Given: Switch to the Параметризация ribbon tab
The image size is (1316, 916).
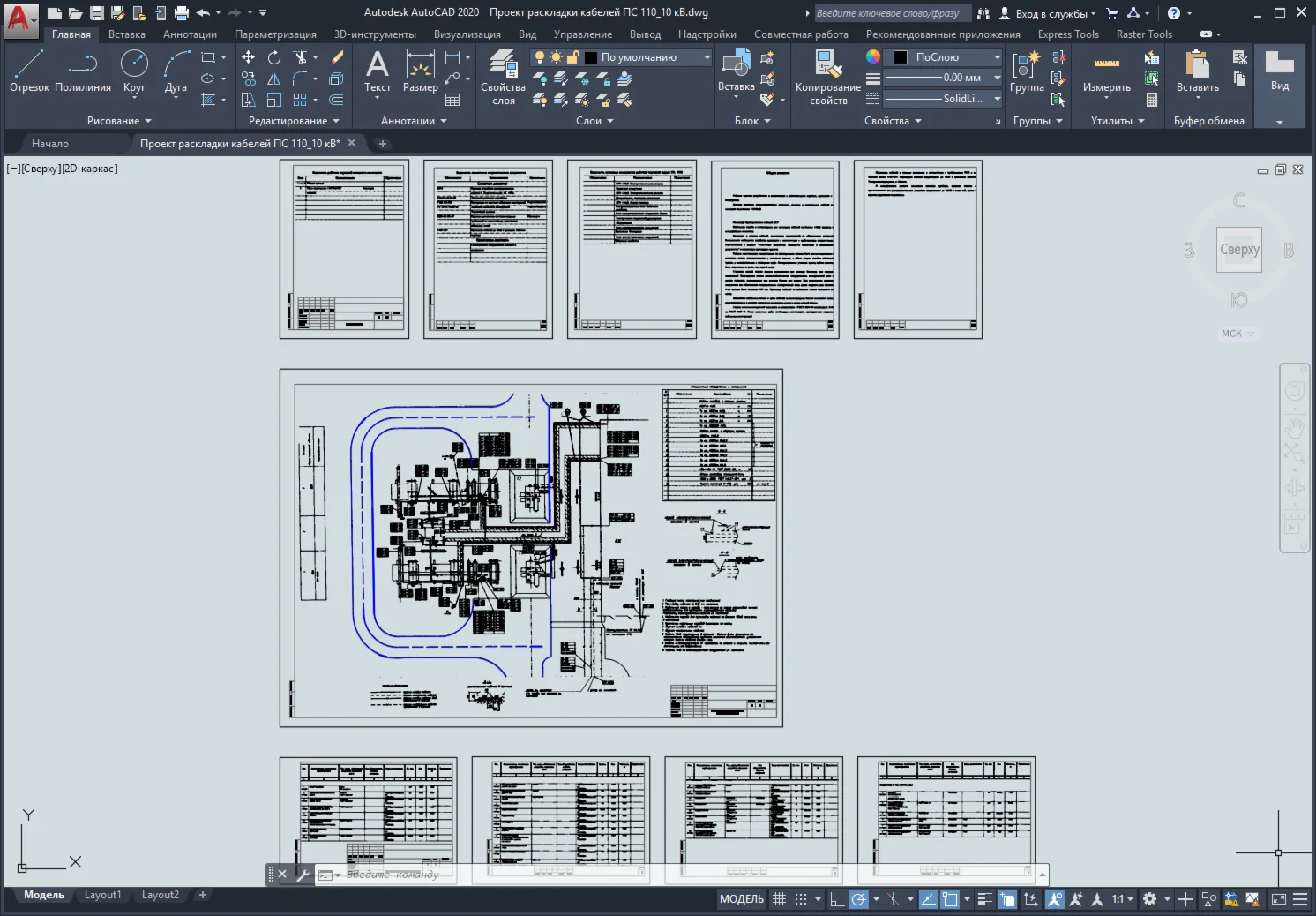Looking at the screenshot, I should coord(275,34).
